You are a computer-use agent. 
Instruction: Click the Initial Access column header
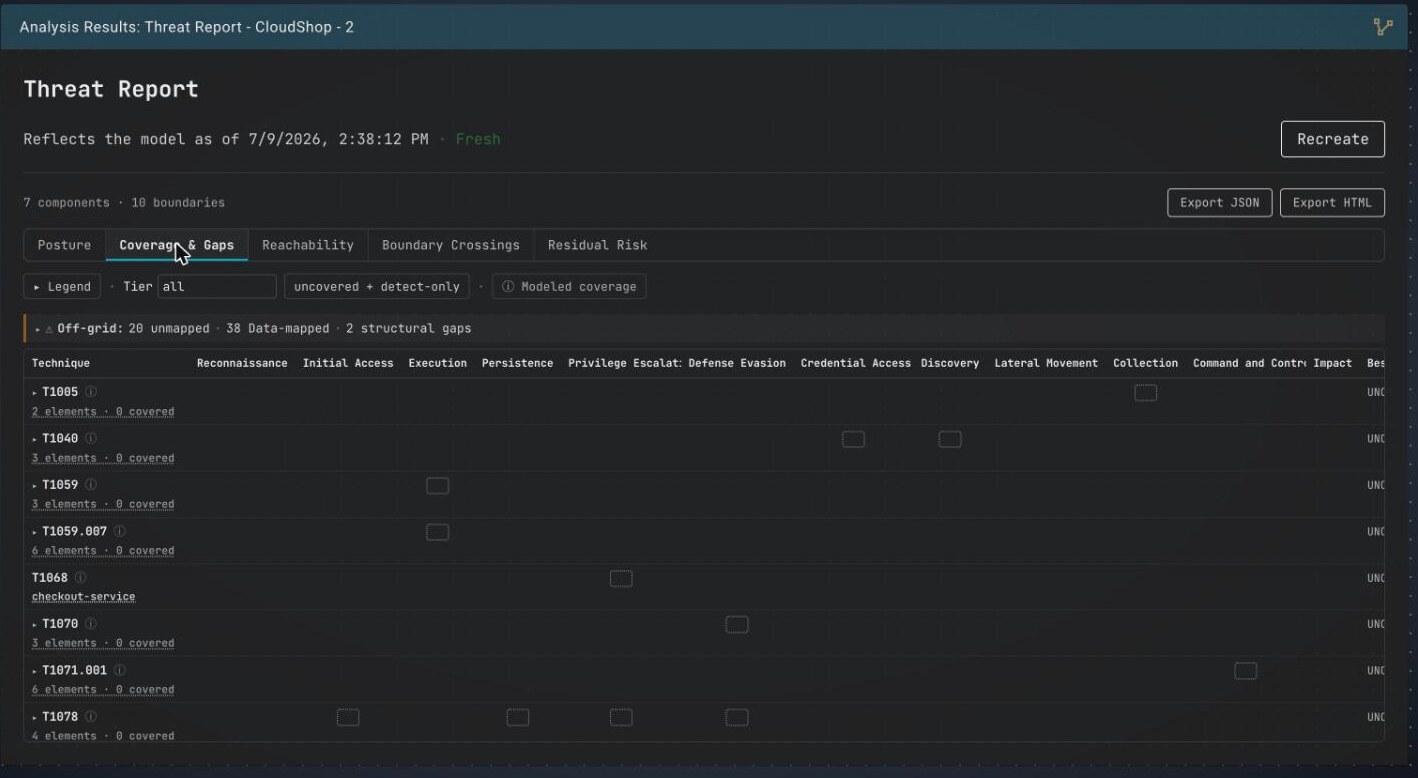pyautogui.click(x=348, y=363)
